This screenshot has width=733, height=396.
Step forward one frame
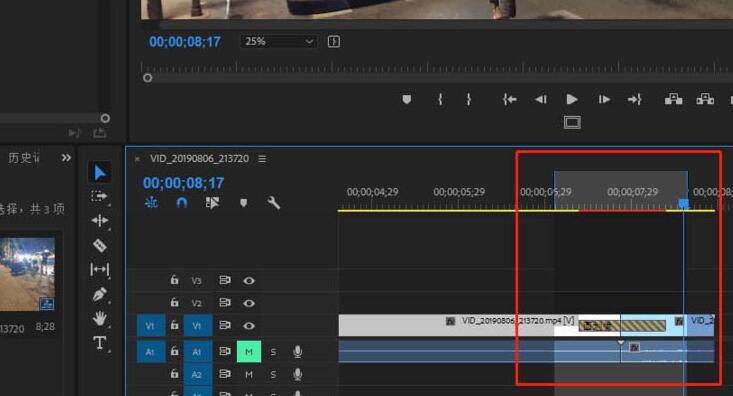tap(604, 99)
